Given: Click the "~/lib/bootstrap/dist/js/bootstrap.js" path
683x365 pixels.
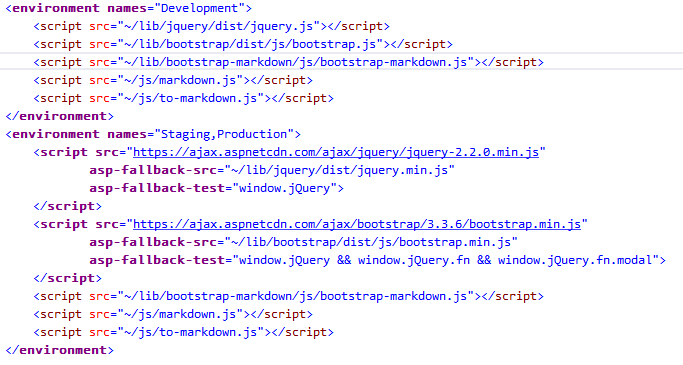Looking at the screenshot, I should 250,44.
